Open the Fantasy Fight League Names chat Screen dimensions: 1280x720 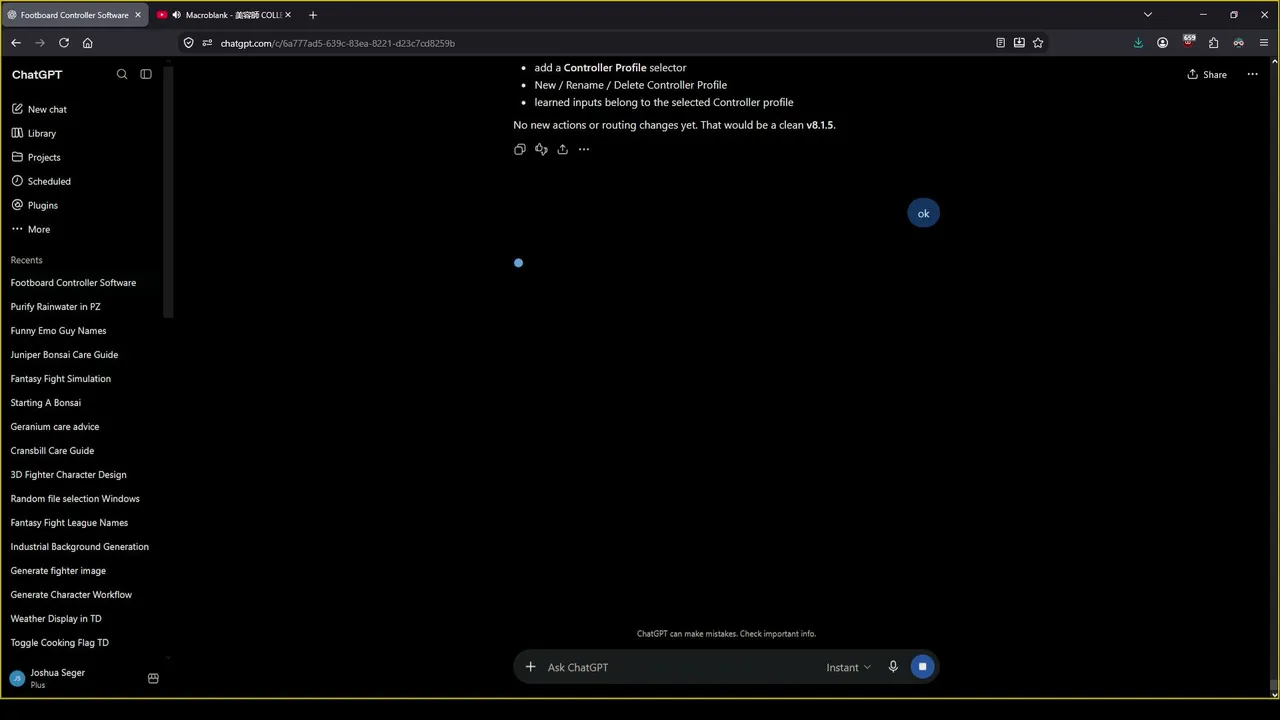point(70,523)
